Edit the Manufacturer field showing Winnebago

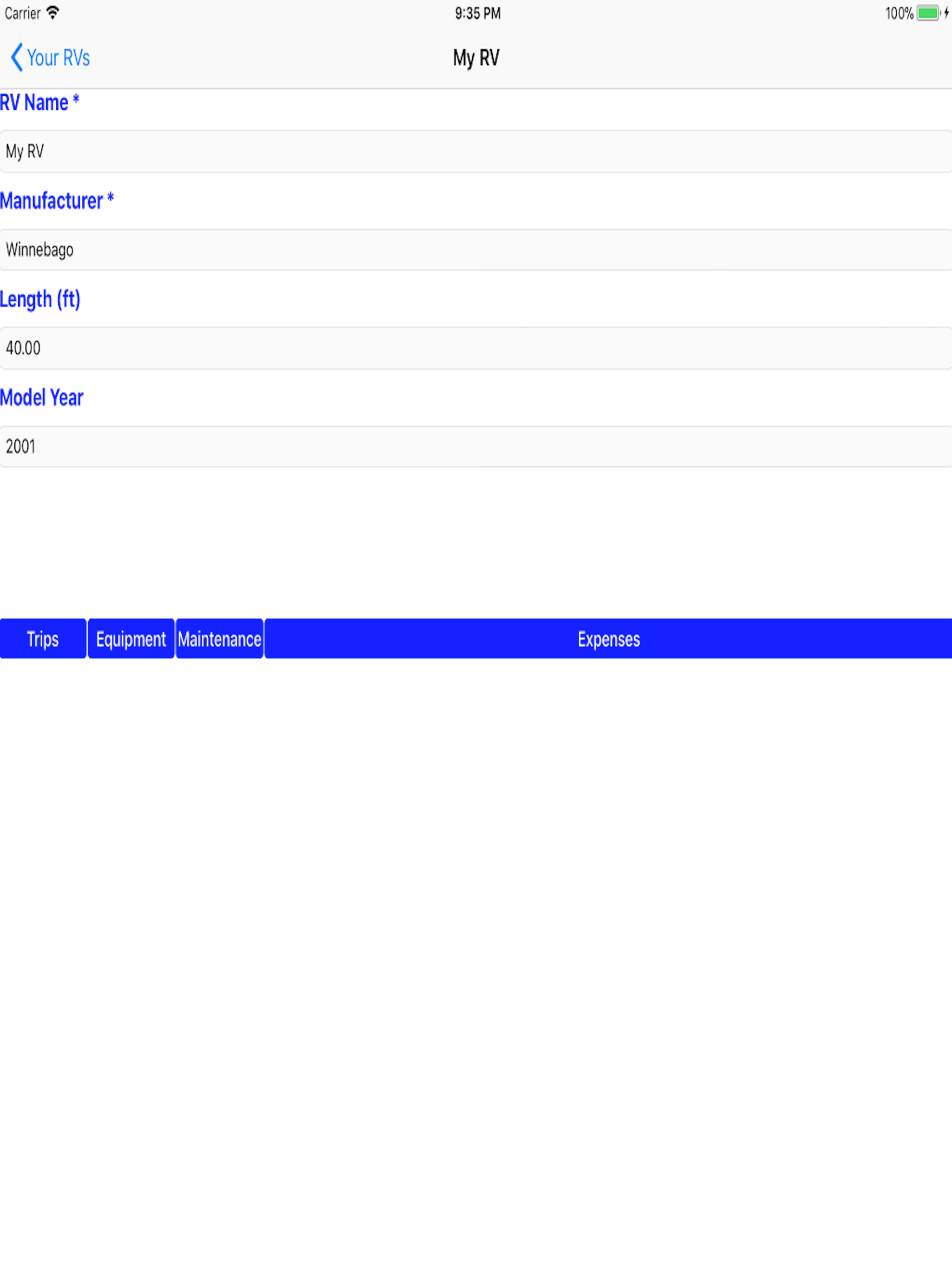476,250
